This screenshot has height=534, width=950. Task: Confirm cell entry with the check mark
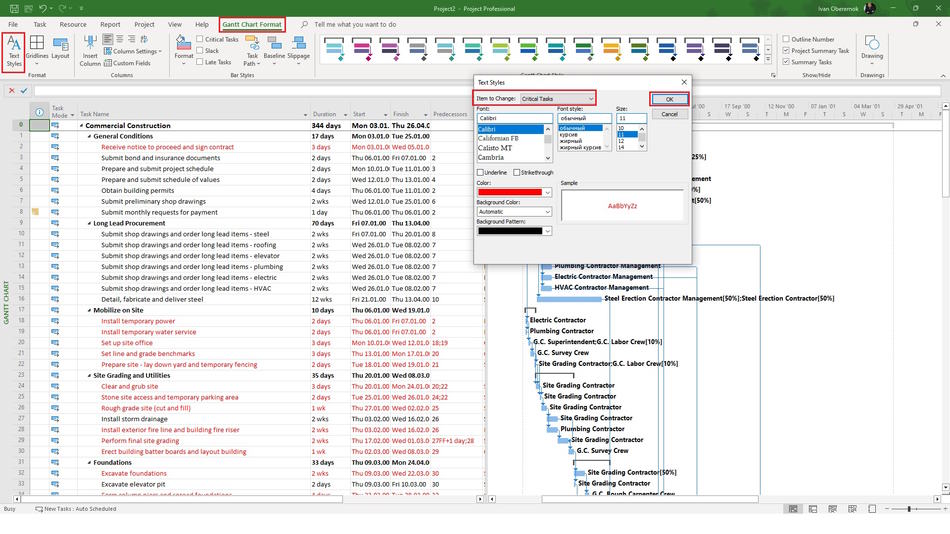click(x=24, y=90)
